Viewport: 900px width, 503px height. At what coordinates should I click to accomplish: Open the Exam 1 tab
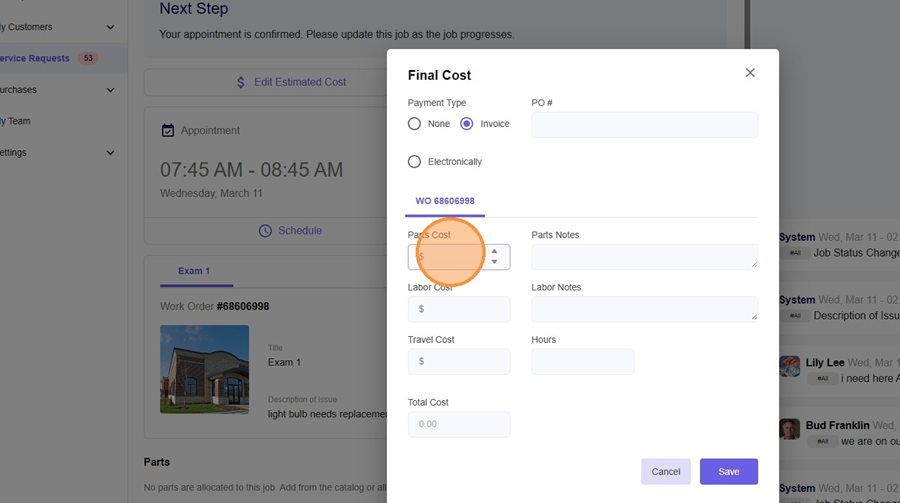[194, 271]
